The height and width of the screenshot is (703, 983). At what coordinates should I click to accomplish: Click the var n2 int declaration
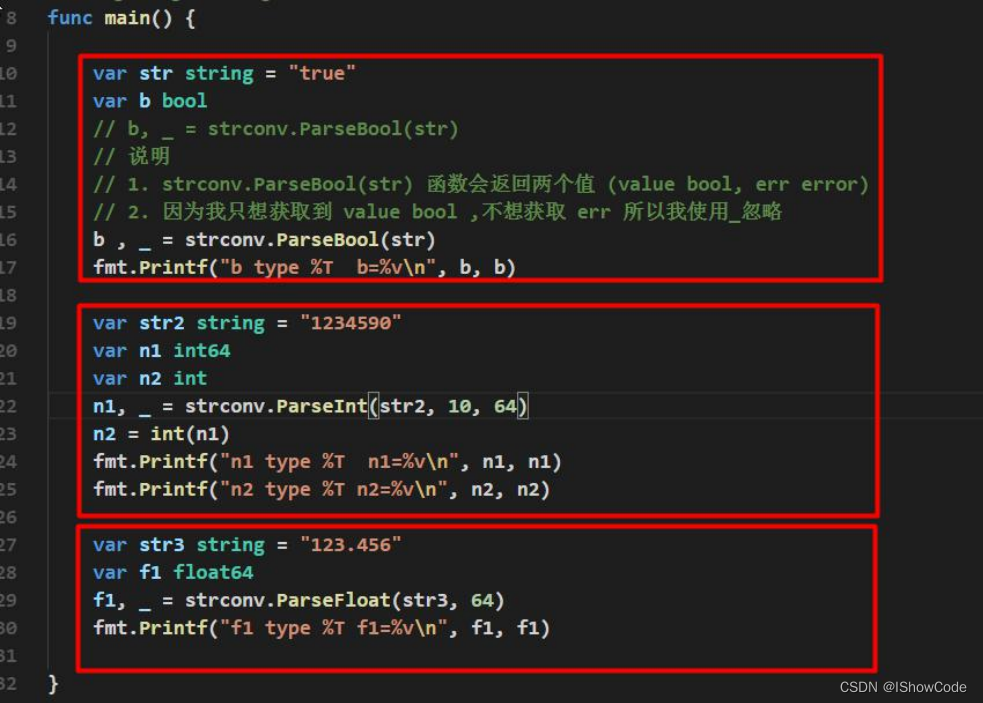pyautogui.click(x=150, y=379)
